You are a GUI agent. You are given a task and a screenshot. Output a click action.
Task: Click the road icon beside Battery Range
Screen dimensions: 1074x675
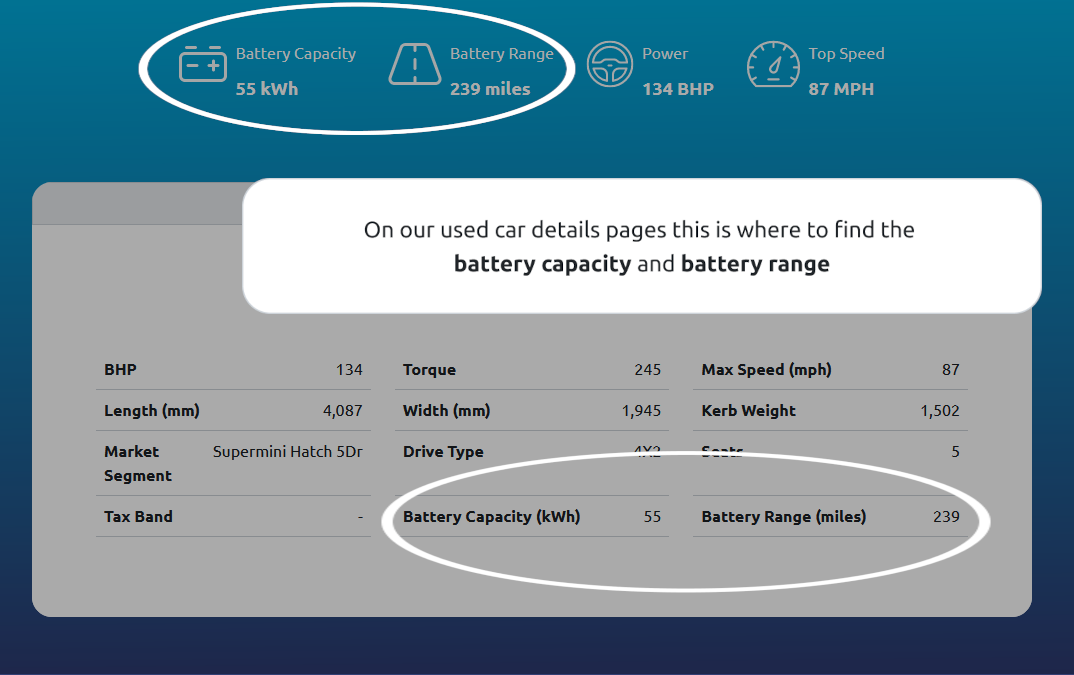[414, 64]
